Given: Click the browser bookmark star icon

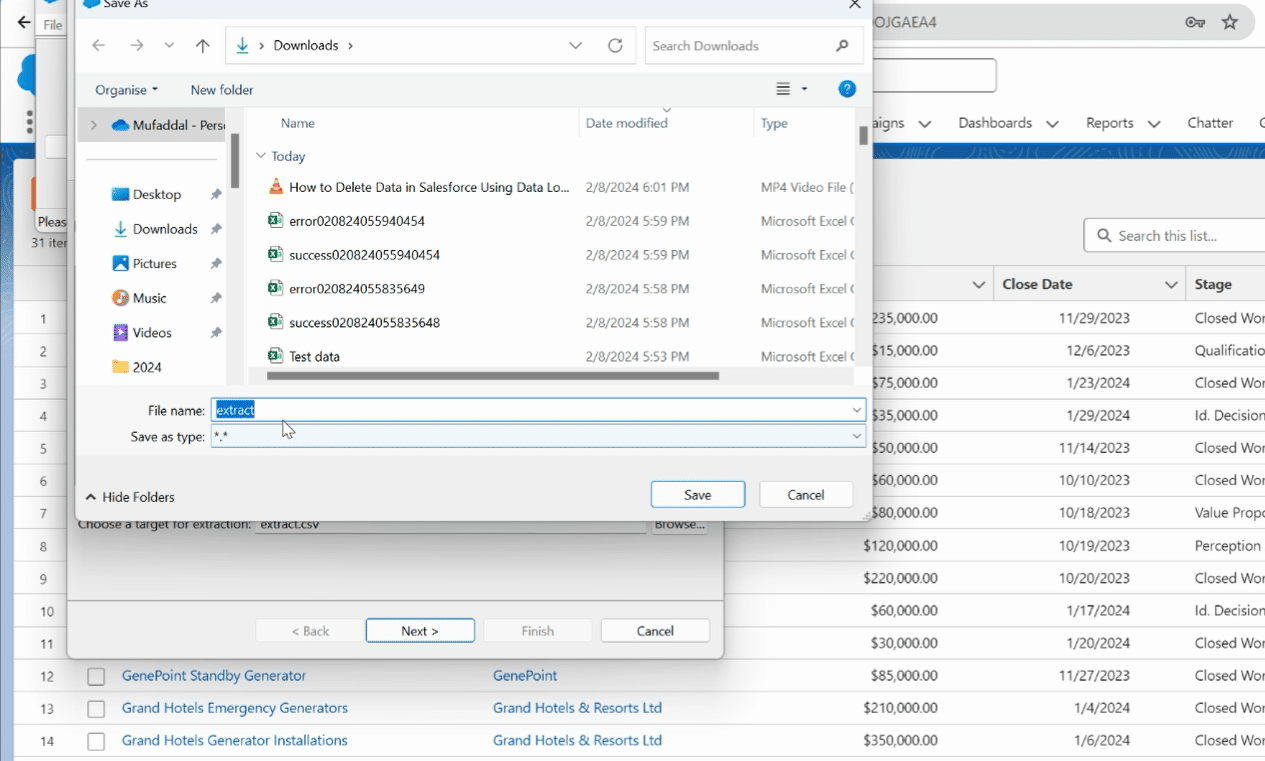Looking at the screenshot, I should click(x=1229, y=22).
